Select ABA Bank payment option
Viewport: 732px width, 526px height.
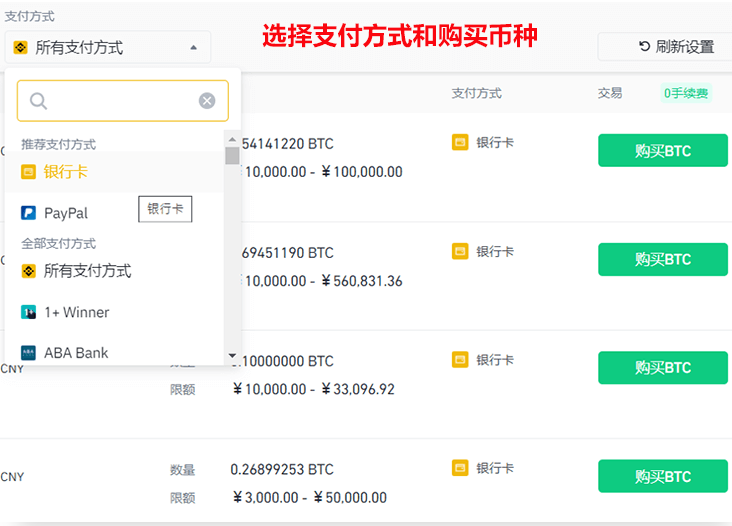(76, 353)
